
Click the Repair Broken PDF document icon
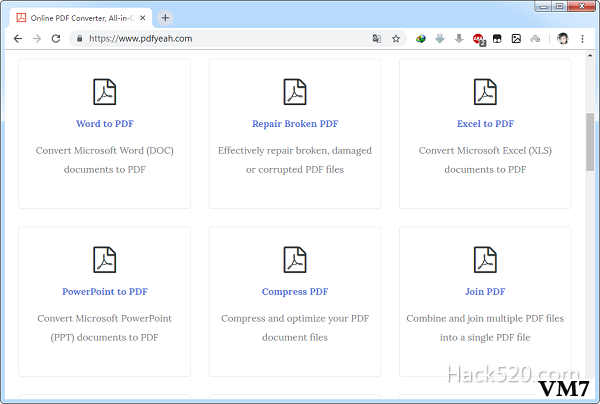pyautogui.click(x=295, y=92)
